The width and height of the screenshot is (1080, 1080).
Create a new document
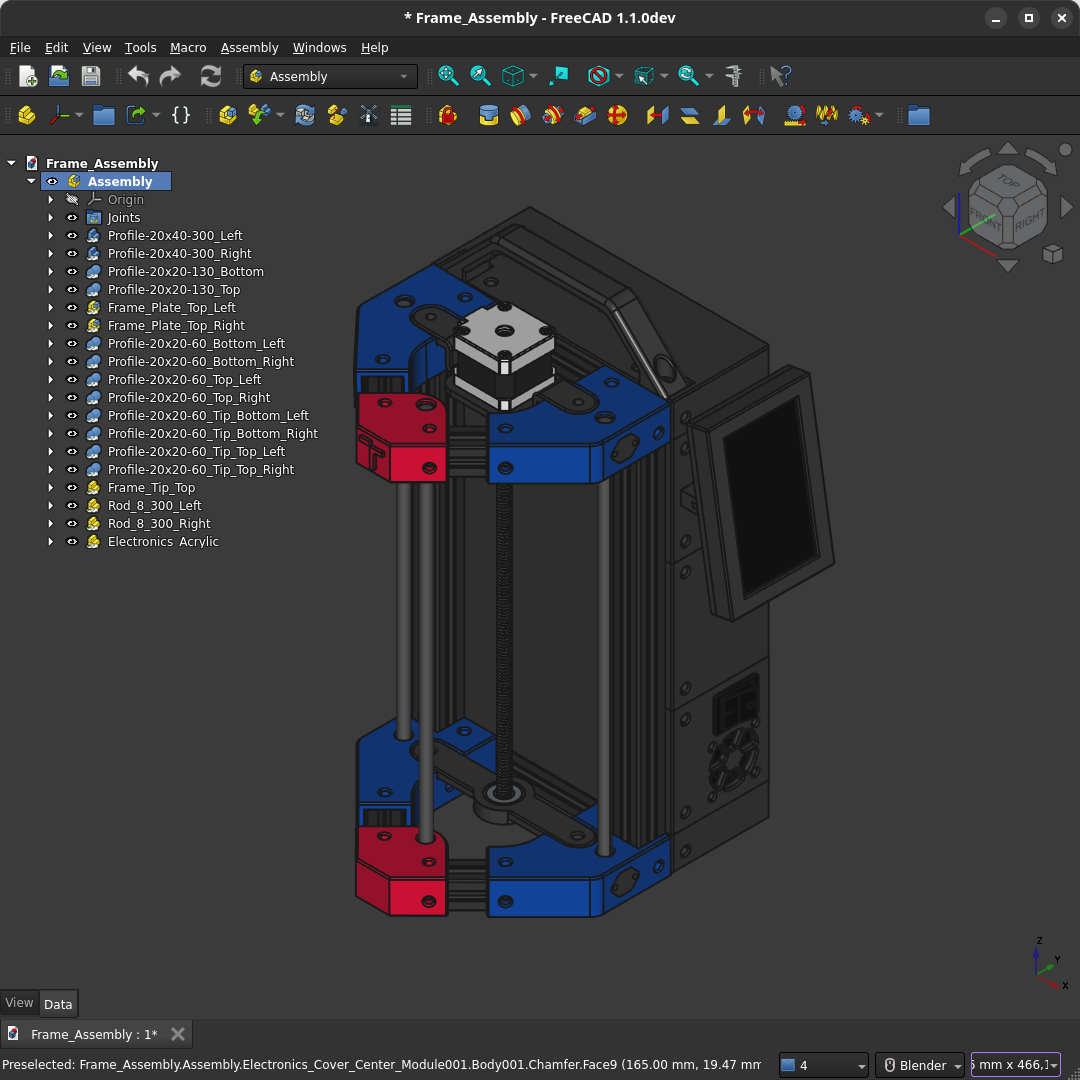click(28, 76)
